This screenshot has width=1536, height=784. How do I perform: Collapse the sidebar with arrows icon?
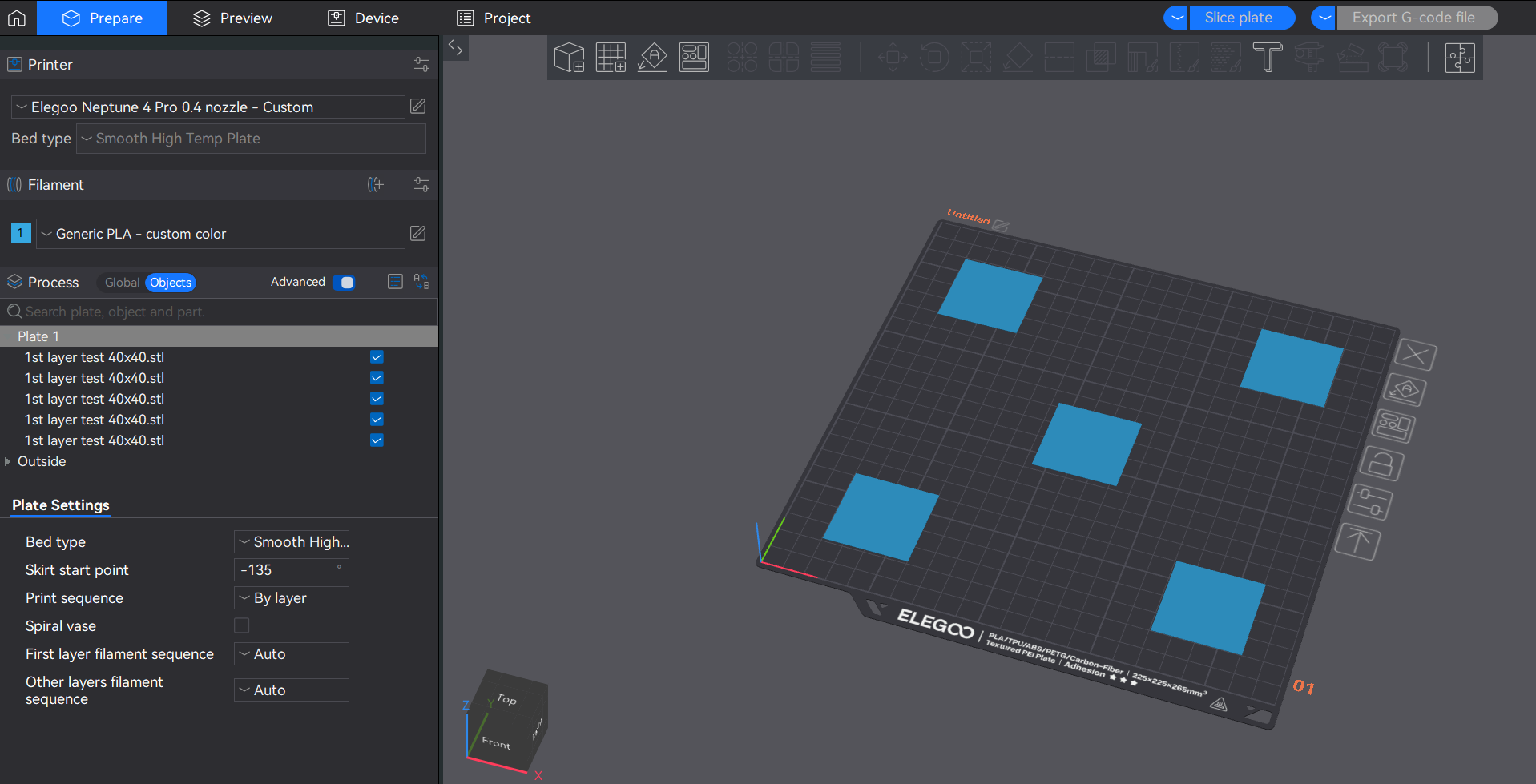pos(455,47)
